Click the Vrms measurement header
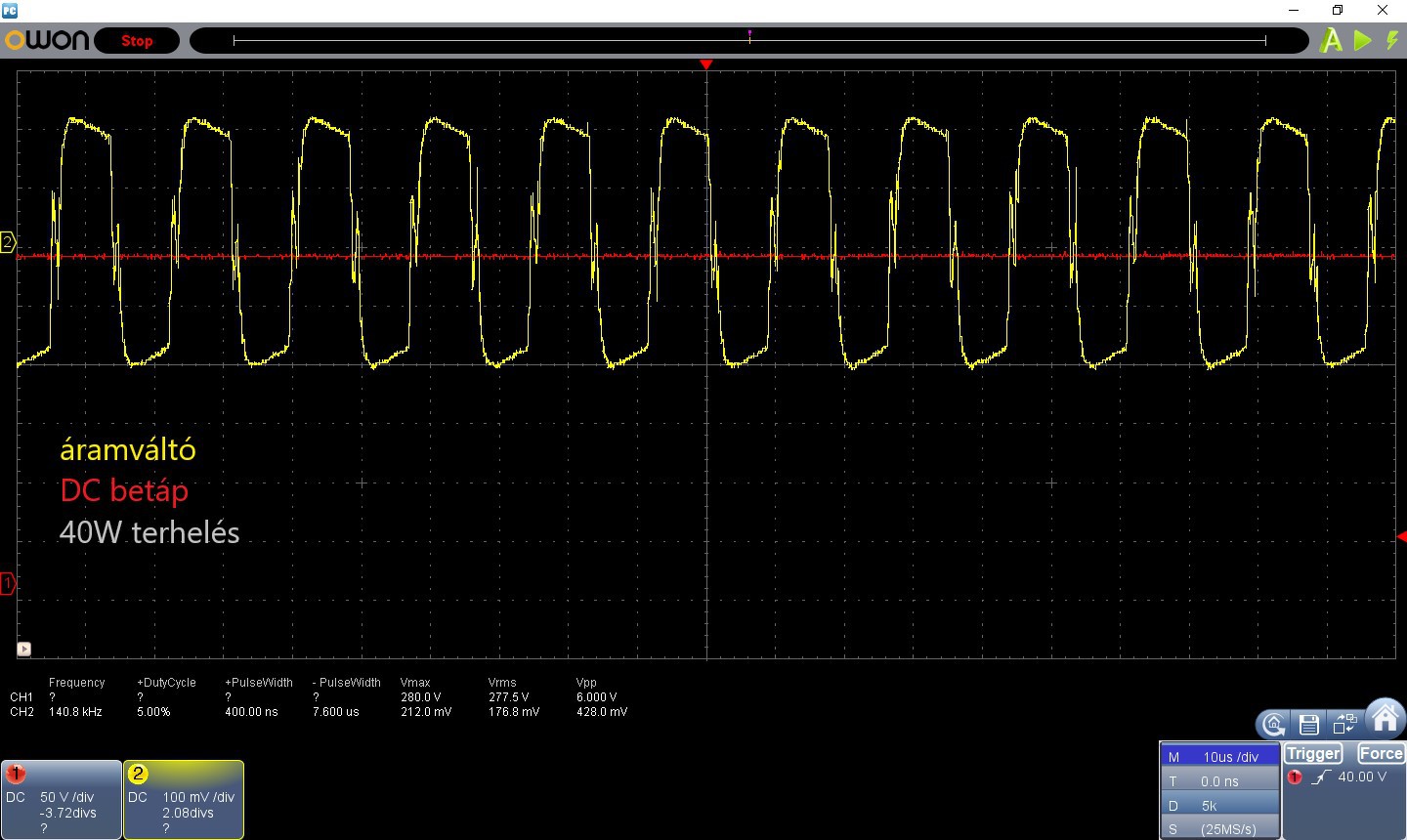 point(502,683)
